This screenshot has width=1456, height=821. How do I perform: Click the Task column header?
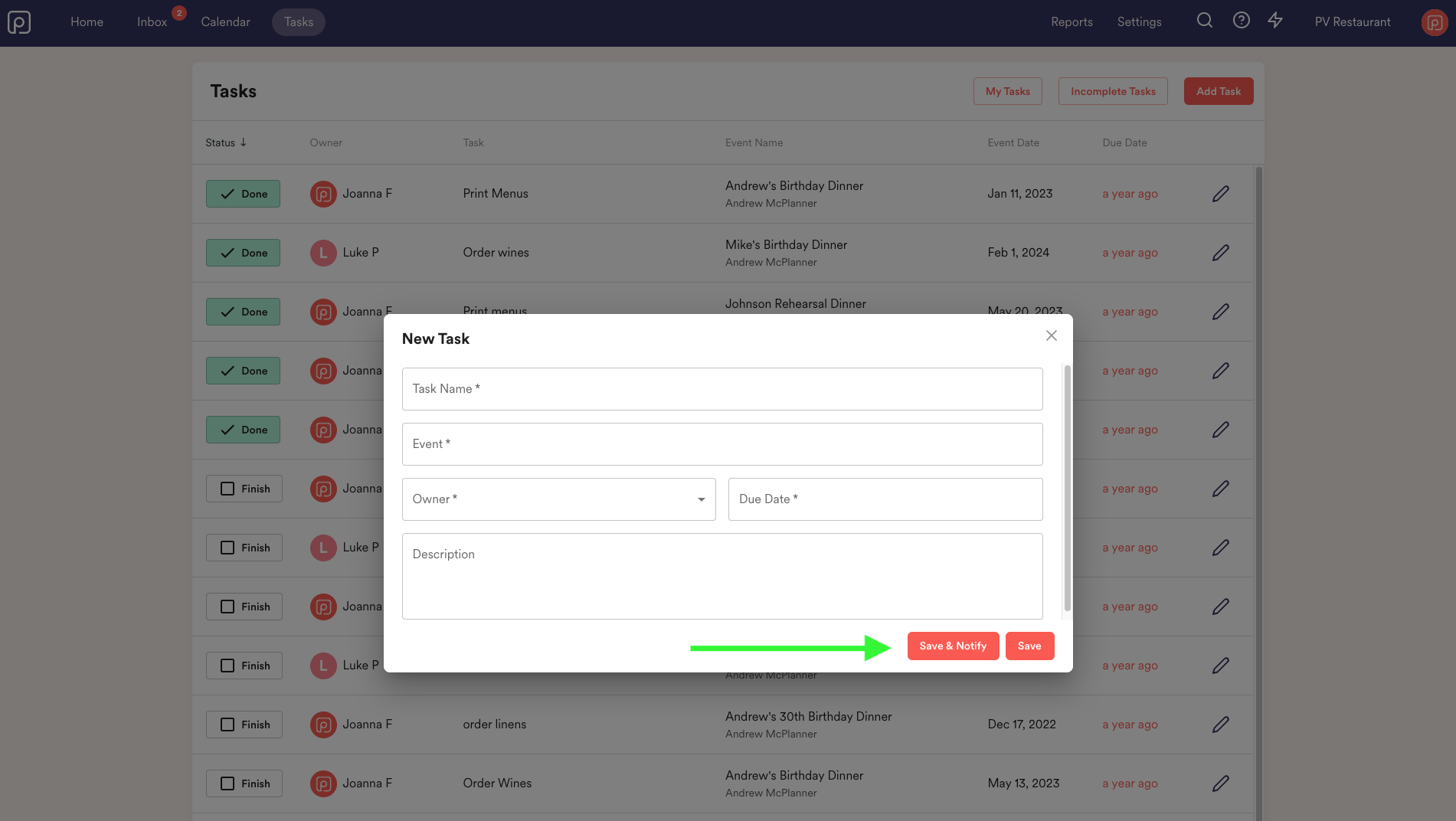click(473, 142)
